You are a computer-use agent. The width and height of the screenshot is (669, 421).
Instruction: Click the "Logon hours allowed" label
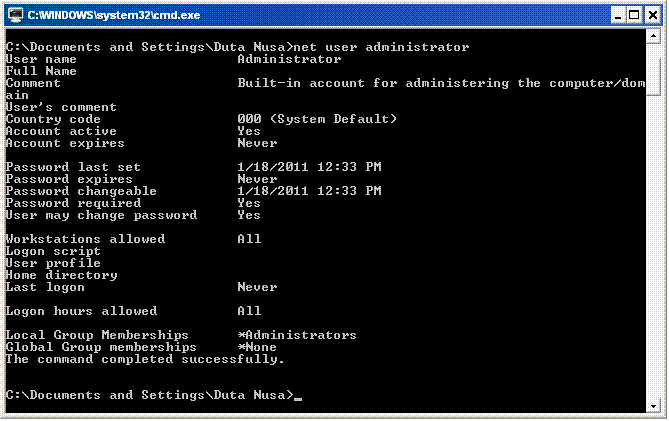[81, 311]
